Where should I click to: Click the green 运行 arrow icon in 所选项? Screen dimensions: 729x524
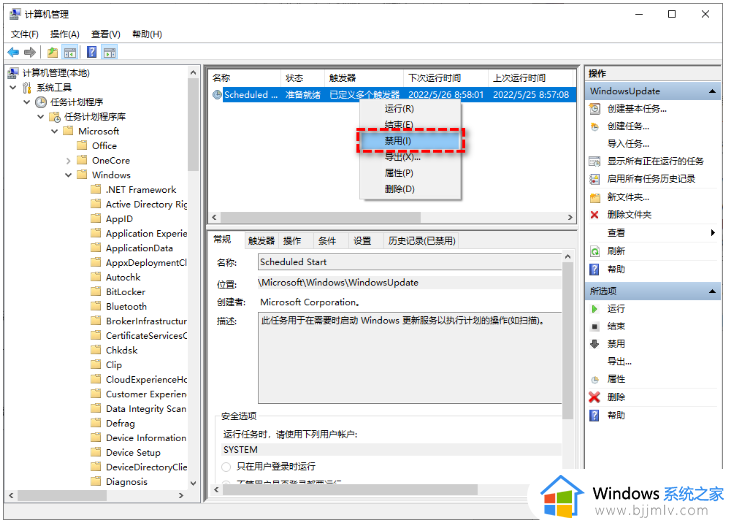595,309
